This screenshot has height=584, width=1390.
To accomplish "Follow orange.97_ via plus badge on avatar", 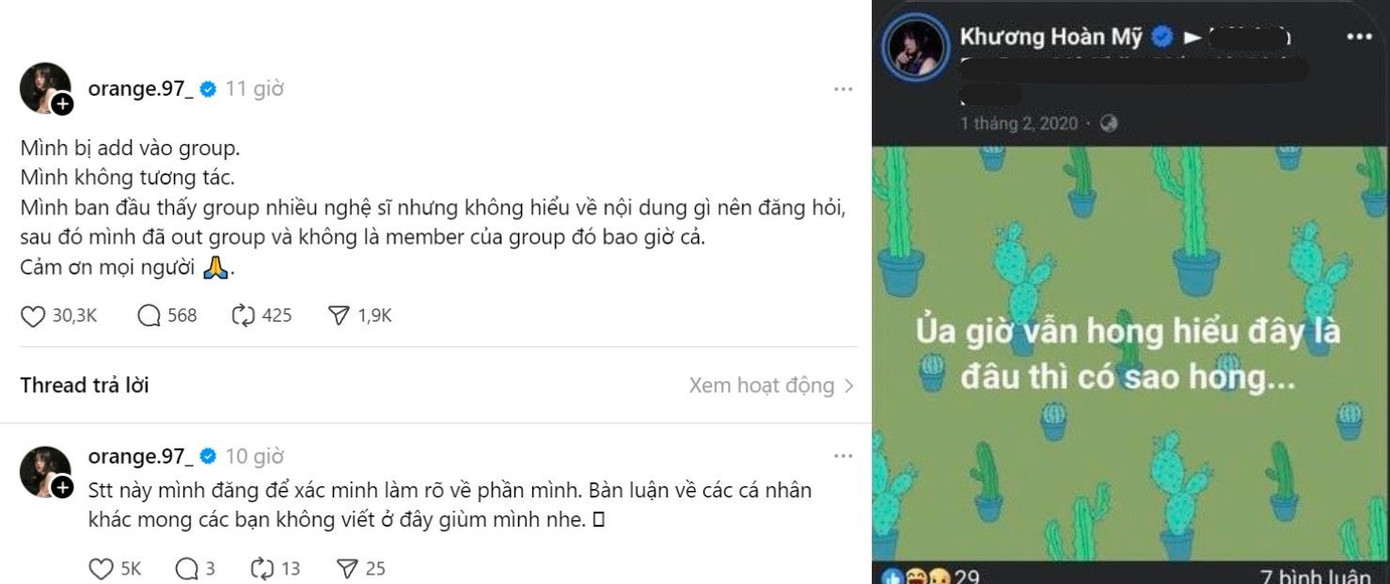I will click(x=62, y=104).
